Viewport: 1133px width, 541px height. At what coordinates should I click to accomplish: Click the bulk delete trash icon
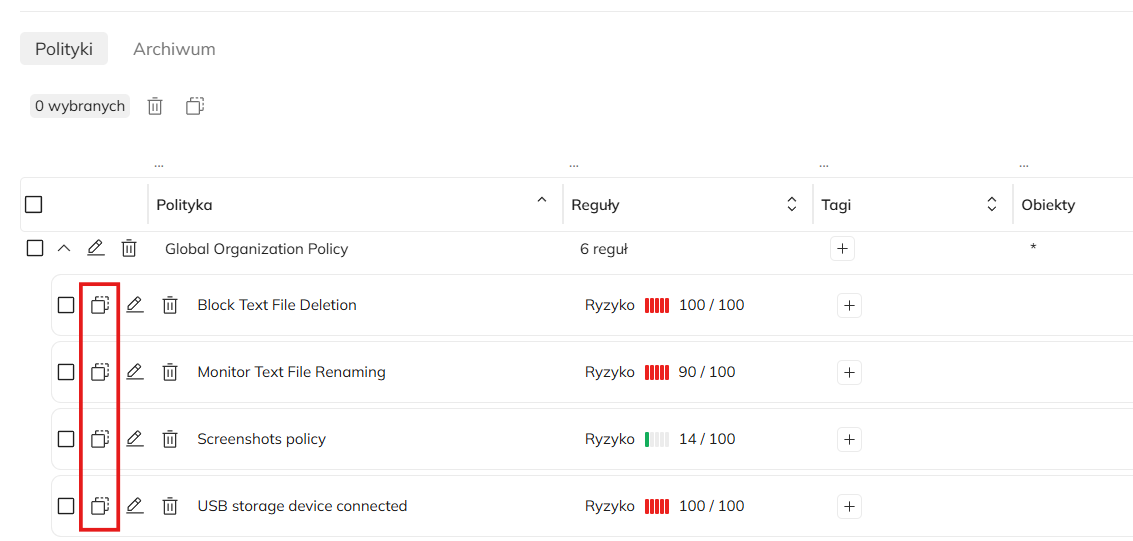[155, 106]
